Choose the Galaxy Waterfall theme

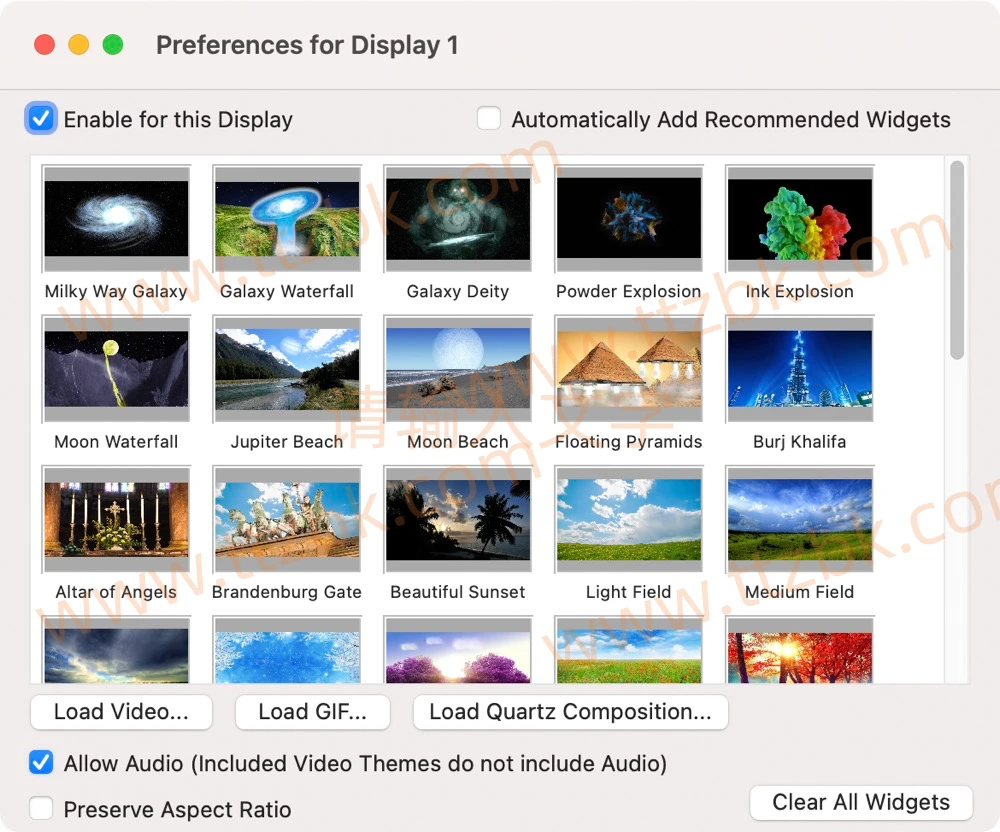coord(287,219)
